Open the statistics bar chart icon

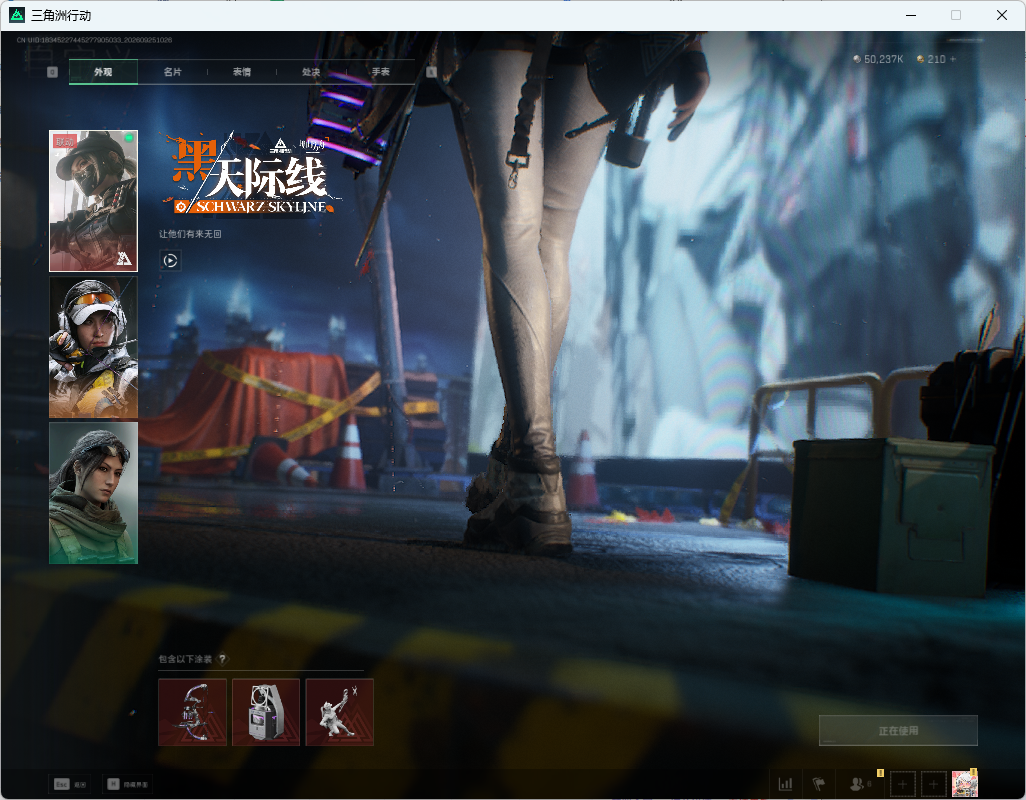785,784
